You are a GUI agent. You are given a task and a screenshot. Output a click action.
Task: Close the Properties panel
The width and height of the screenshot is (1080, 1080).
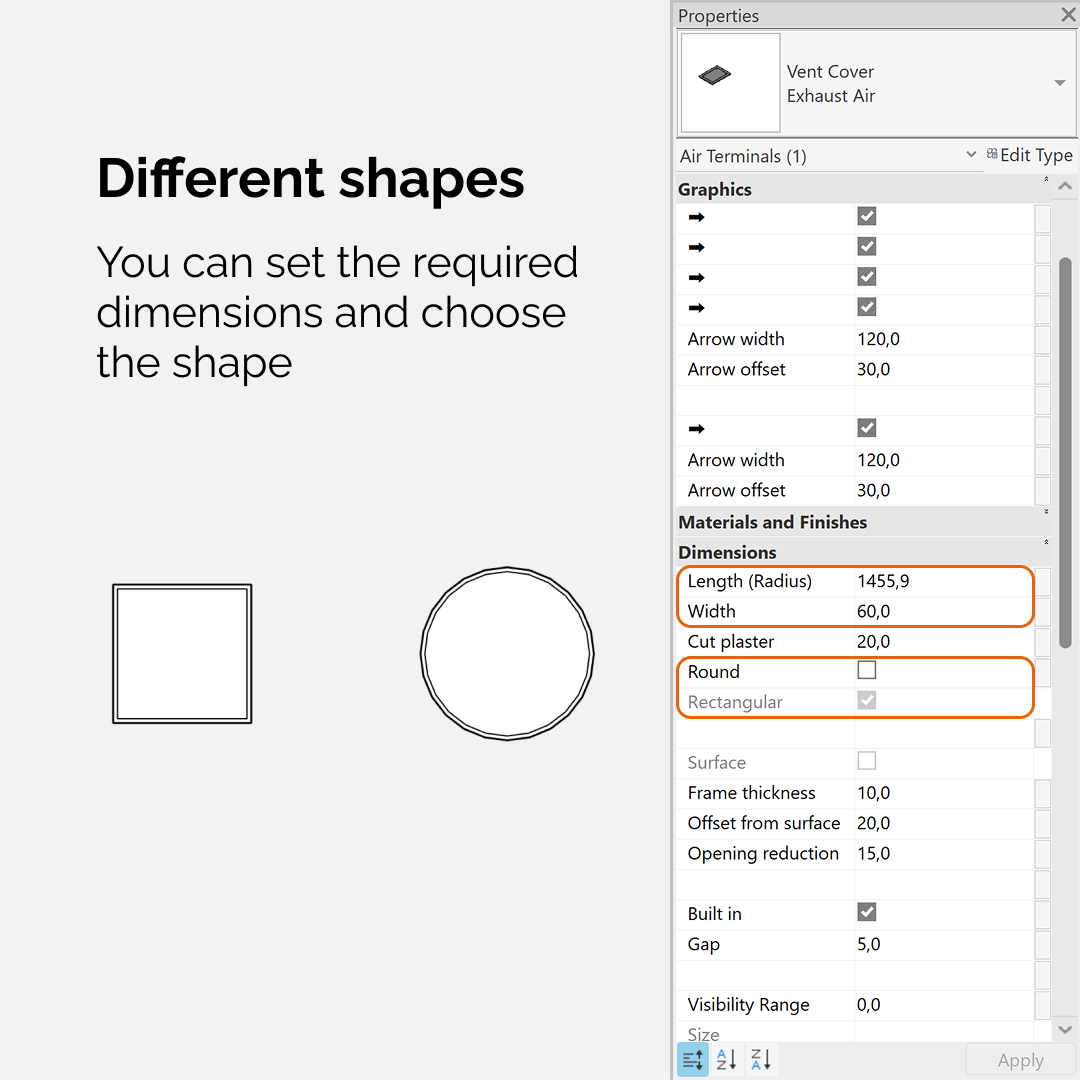coord(1068,14)
